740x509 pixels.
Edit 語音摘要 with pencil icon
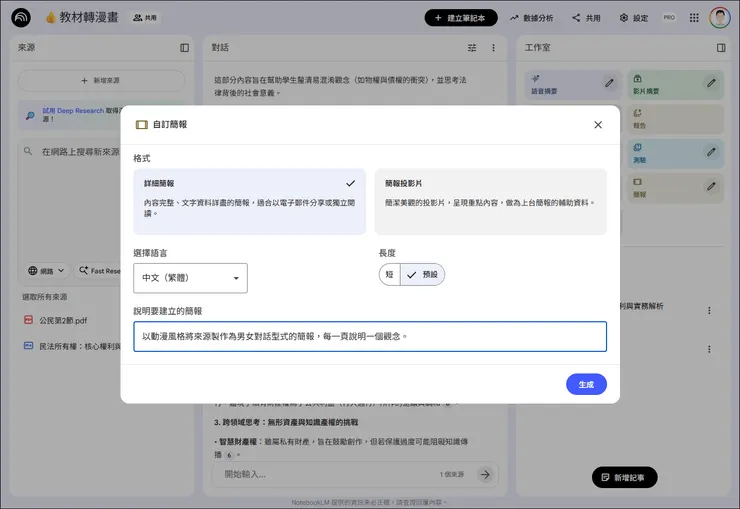[609, 83]
